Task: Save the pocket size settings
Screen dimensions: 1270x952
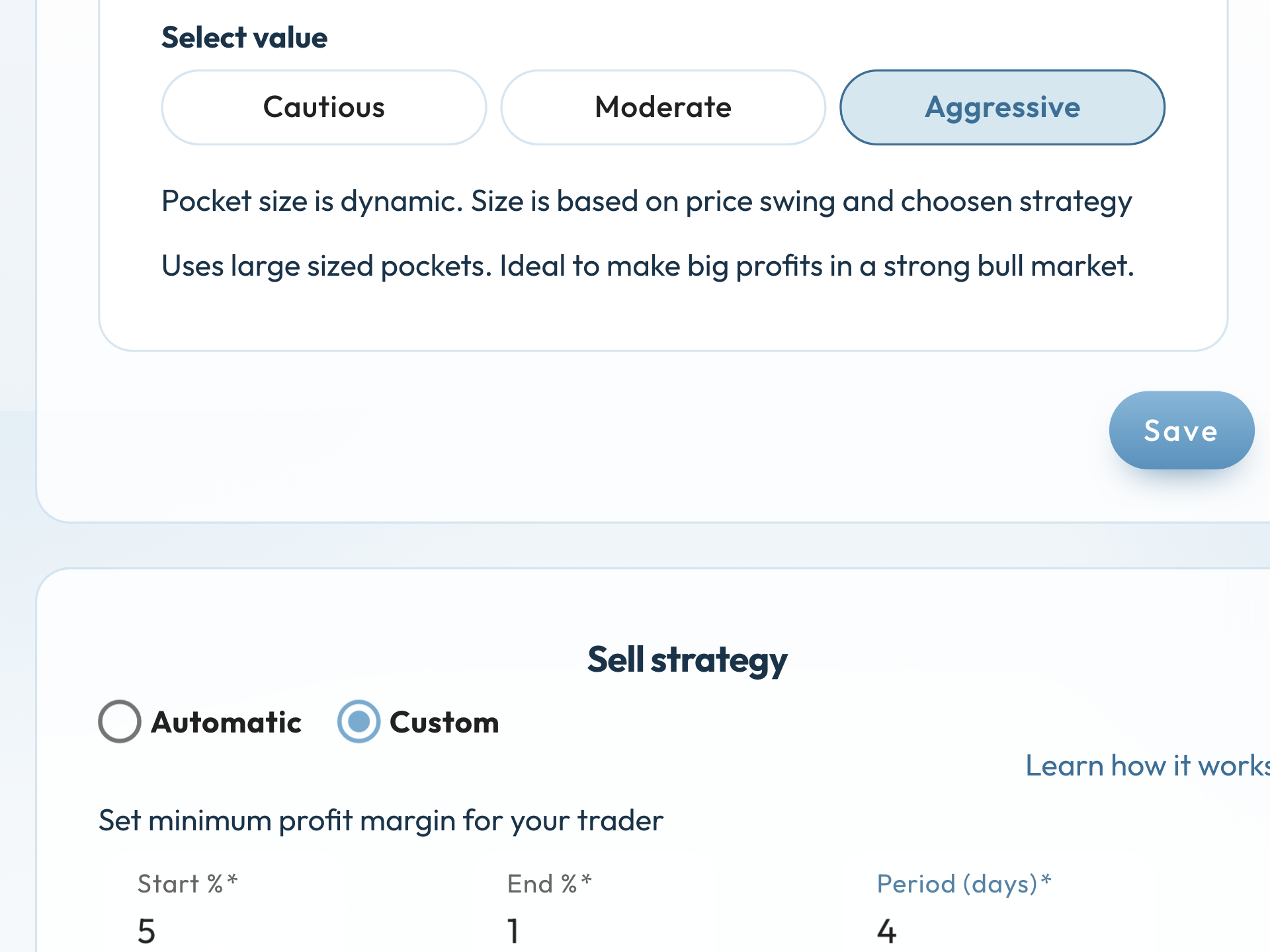Action: pyautogui.click(x=1181, y=430)
